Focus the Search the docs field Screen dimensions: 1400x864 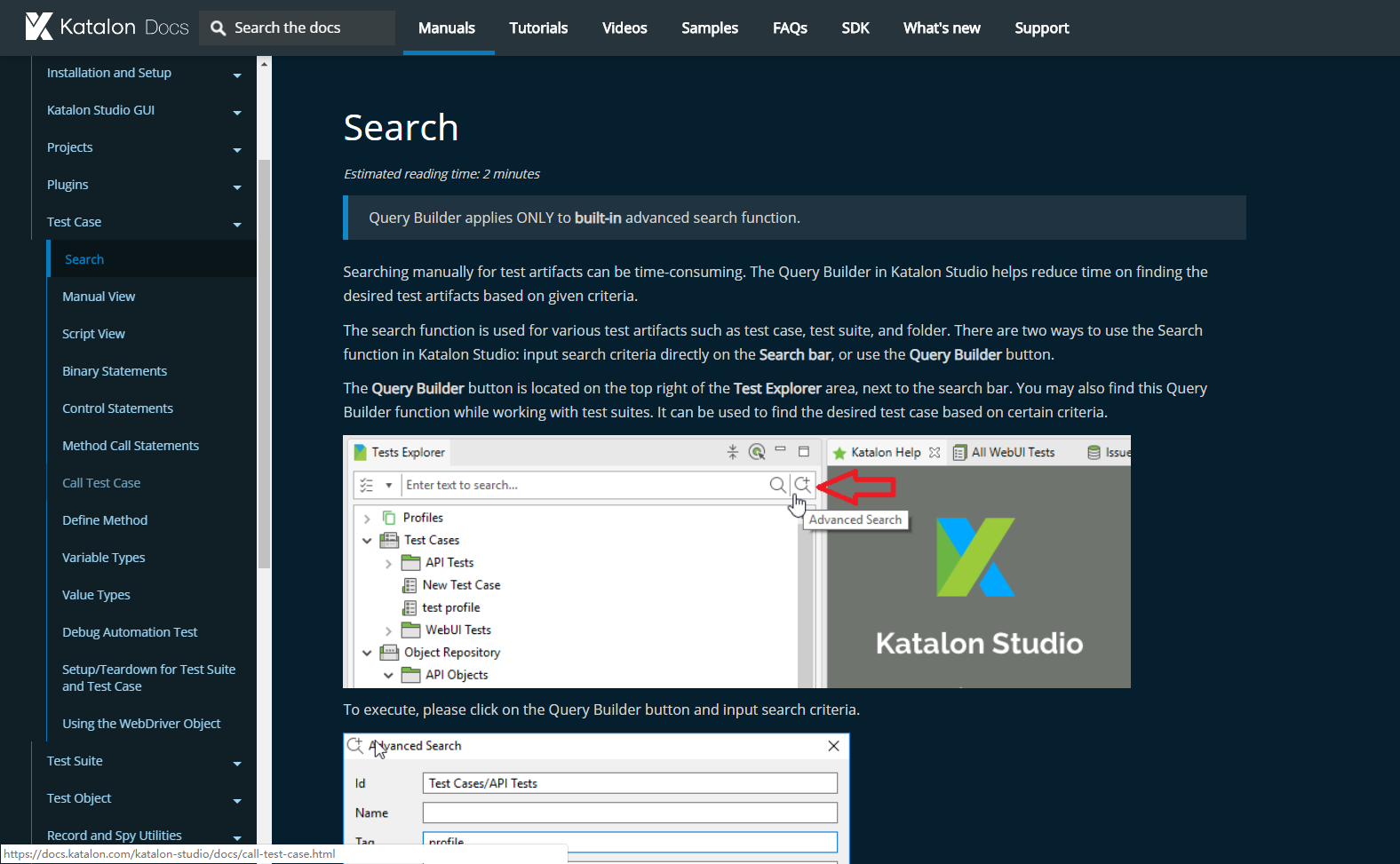click(x=297, y=28)
